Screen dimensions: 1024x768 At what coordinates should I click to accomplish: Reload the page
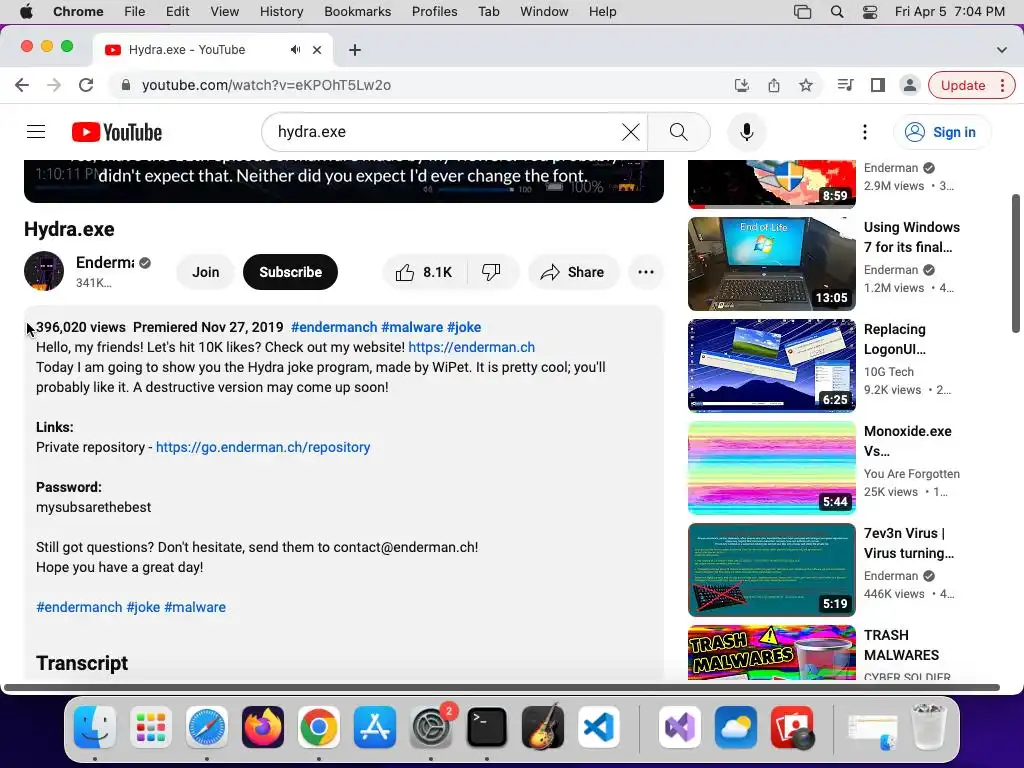86,85
